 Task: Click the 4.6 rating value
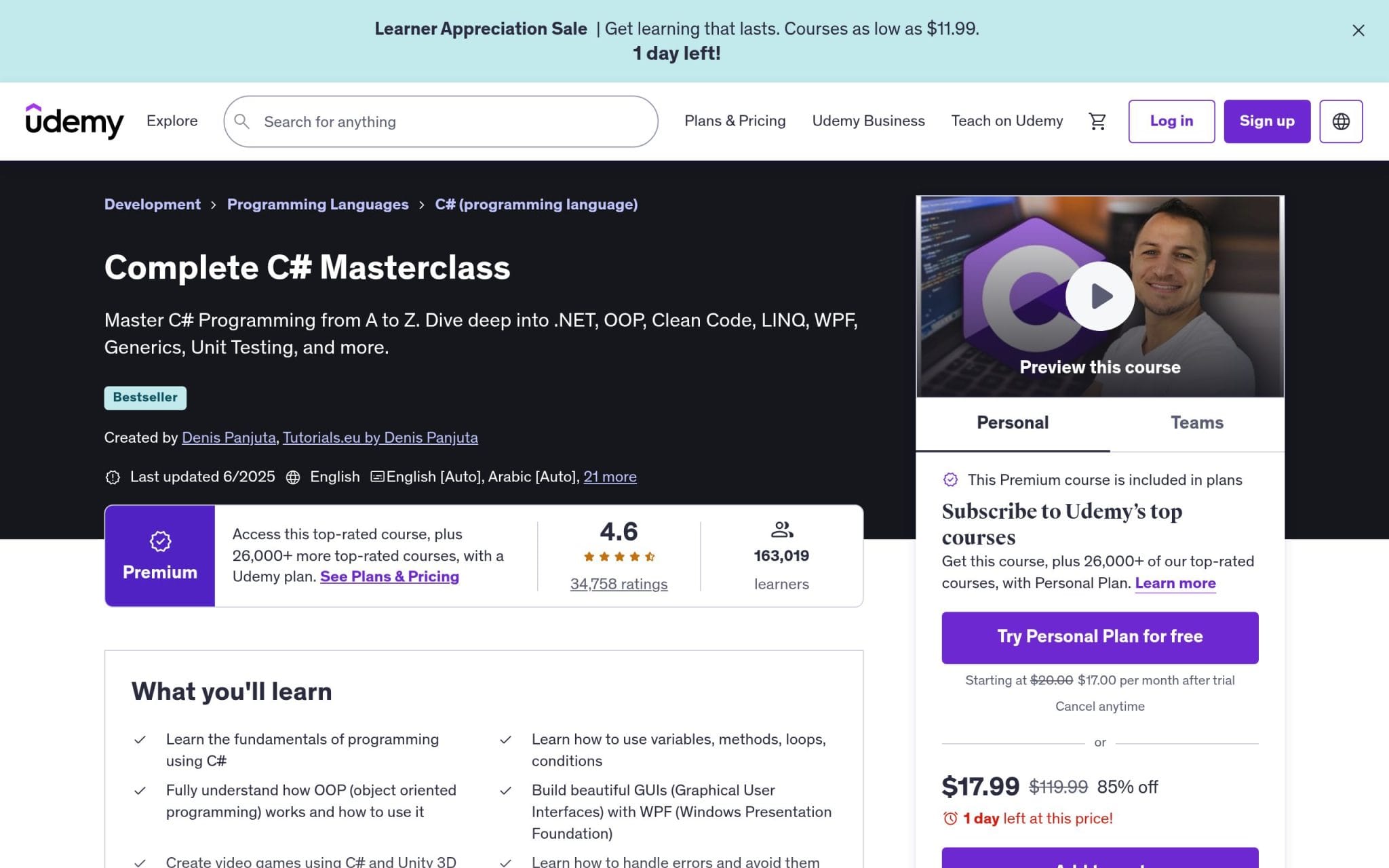coord(619,532)
